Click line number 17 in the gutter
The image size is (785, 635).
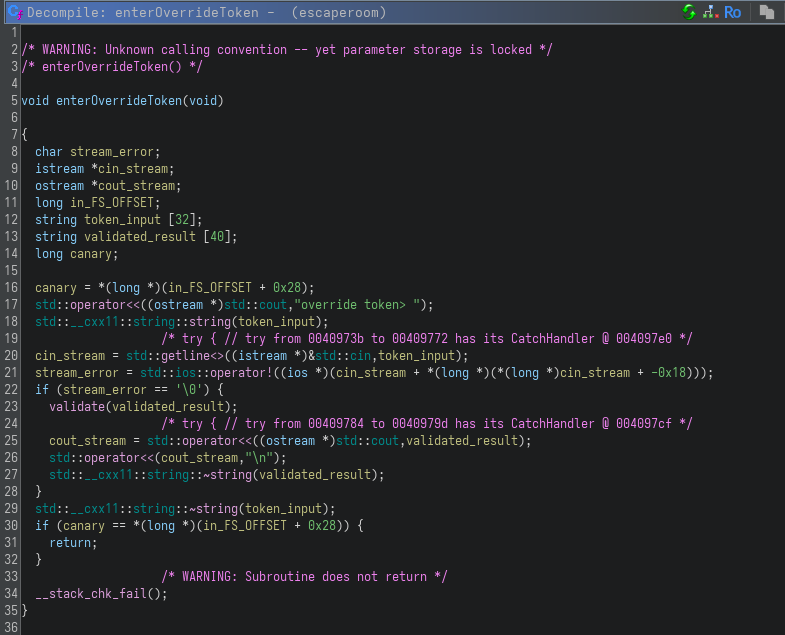point(11,304)
